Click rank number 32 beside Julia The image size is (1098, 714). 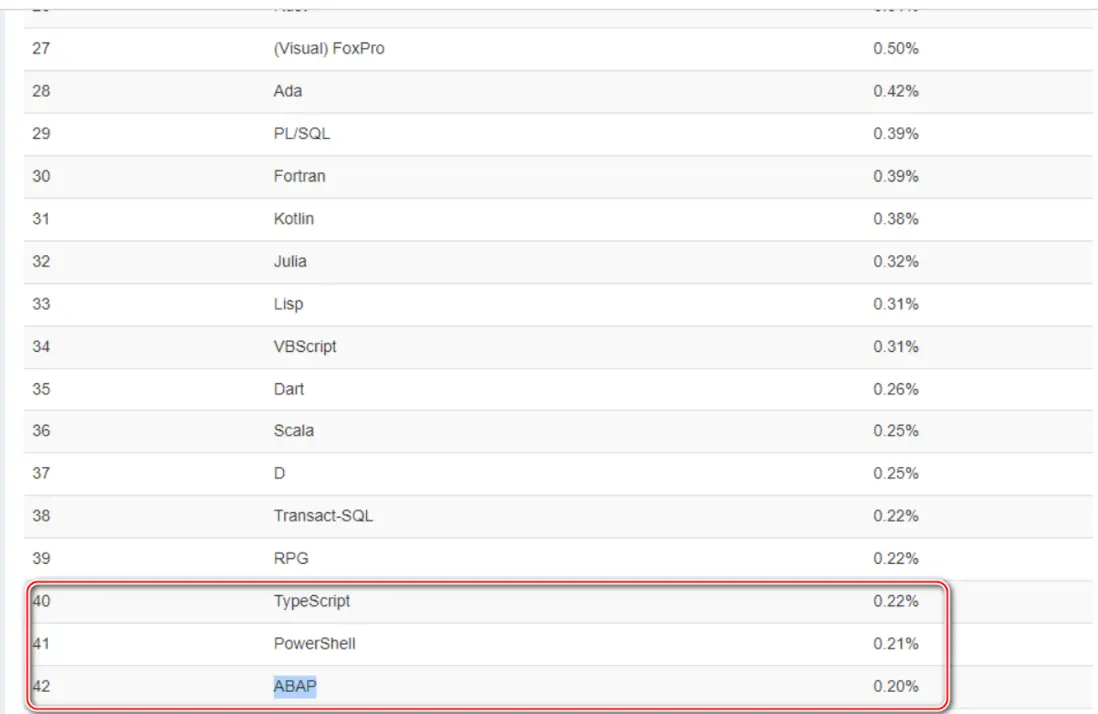pyautogui.click(x=41, y=261)
